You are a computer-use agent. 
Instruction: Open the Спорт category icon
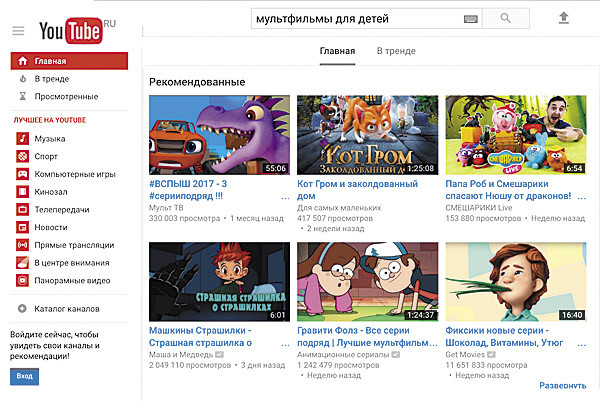pos(22,157)
